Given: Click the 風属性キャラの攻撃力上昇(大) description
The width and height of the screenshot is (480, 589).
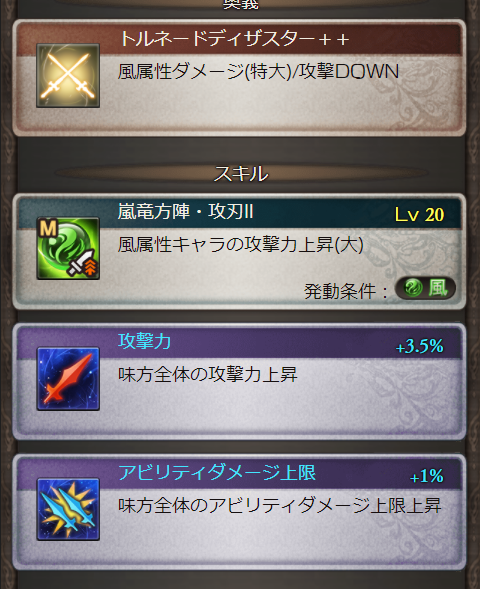Looking at the screenshot, I should [241, 245].
